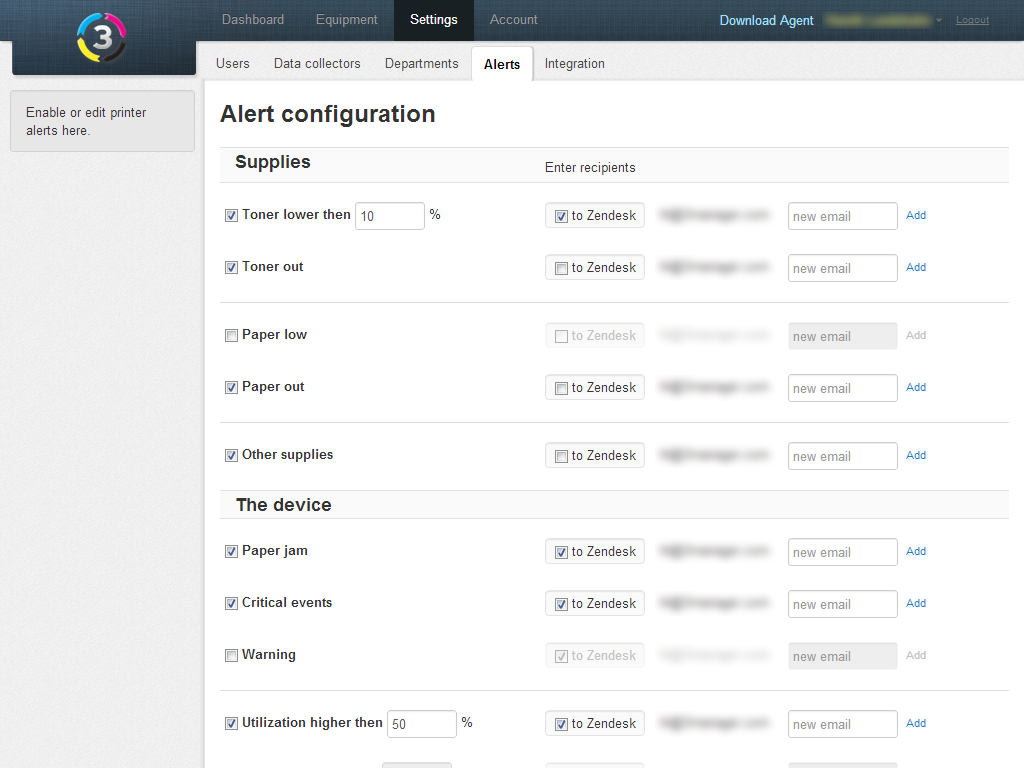Image resolution: width=1024 pixels, height=768 pixels.
Task: Click the Toner lower then percentage field
Action: (x=390, y=216)
